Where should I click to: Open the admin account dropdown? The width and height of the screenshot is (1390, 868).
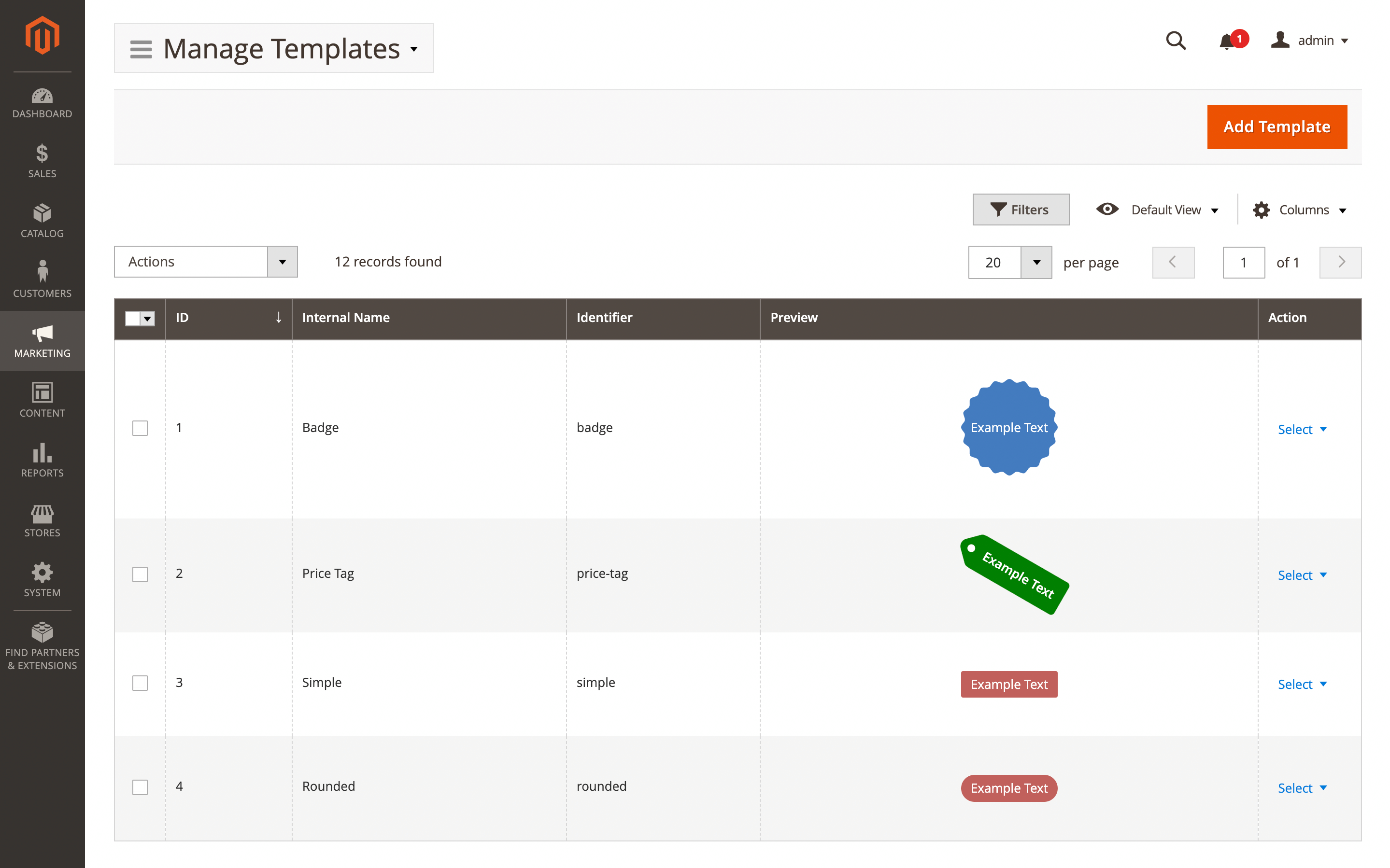(x=1311, y=40)
